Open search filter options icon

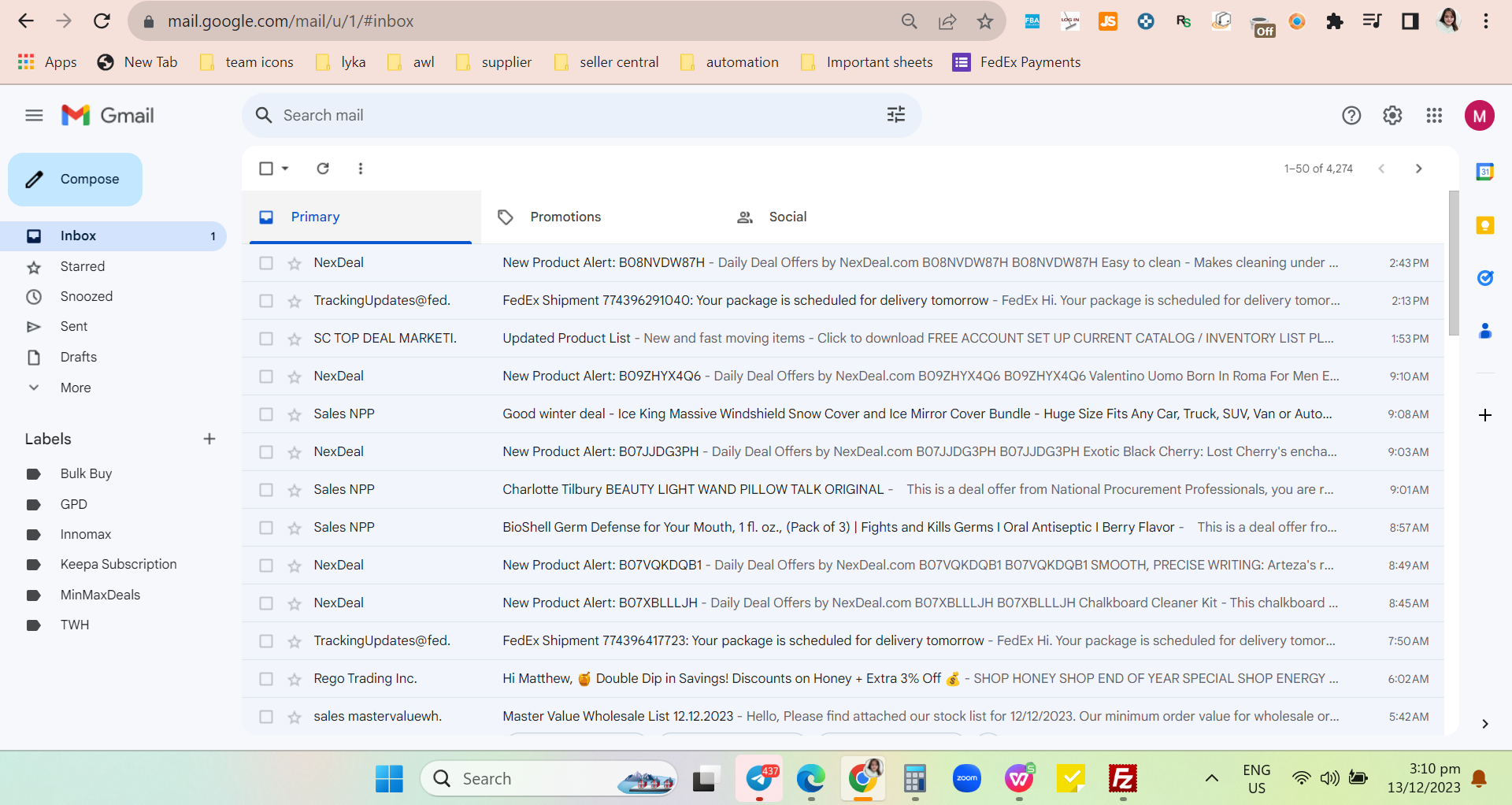pos(896,115)
